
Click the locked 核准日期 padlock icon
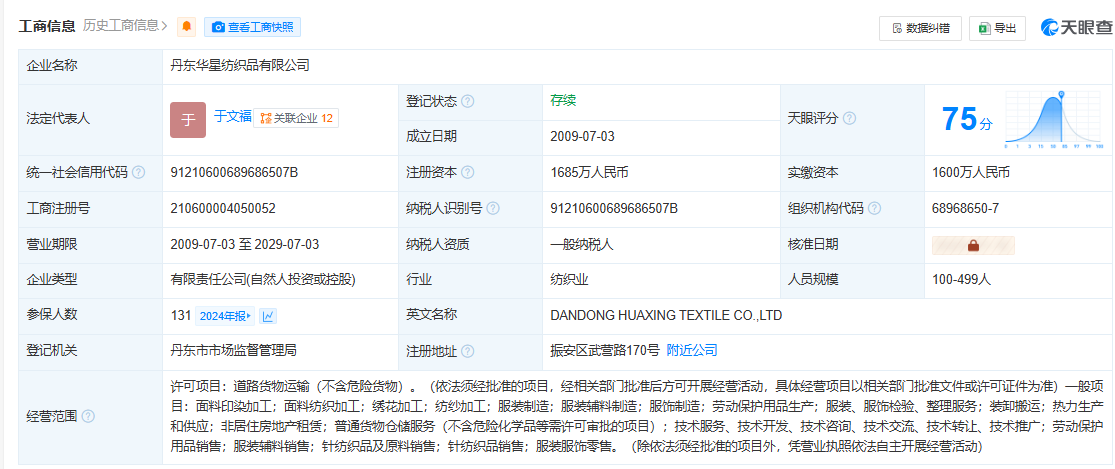[x=973, y=245]
